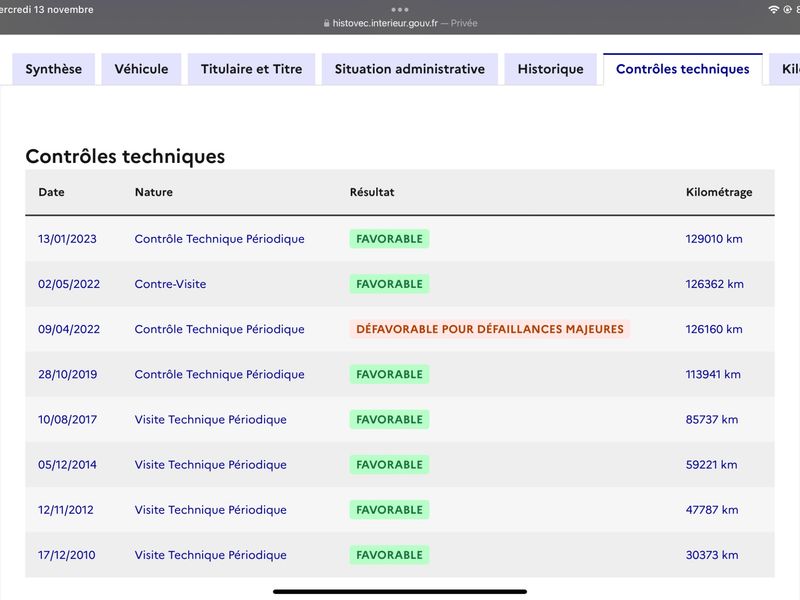Click the date 09/04/2022
The height and width of the screenshot is (600, 800).
click(69, 329)
